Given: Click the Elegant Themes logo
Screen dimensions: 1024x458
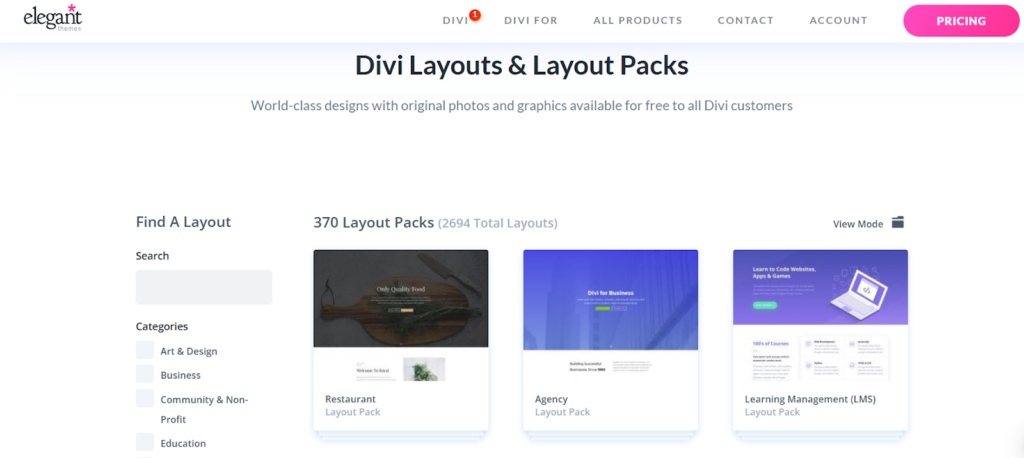Looking at the screenshot, I should pos(53,20).
